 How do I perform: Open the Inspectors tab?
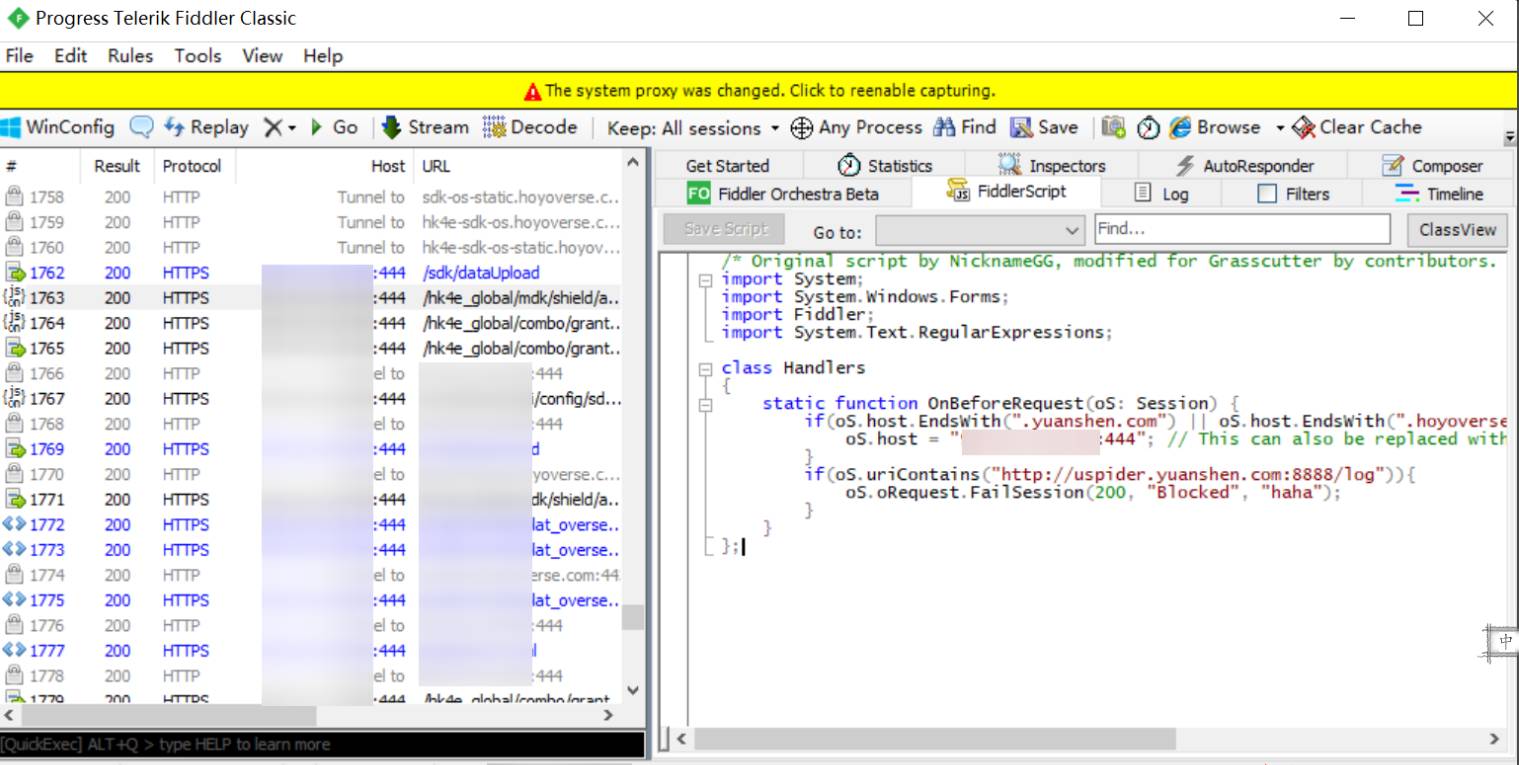[1052, 166]
